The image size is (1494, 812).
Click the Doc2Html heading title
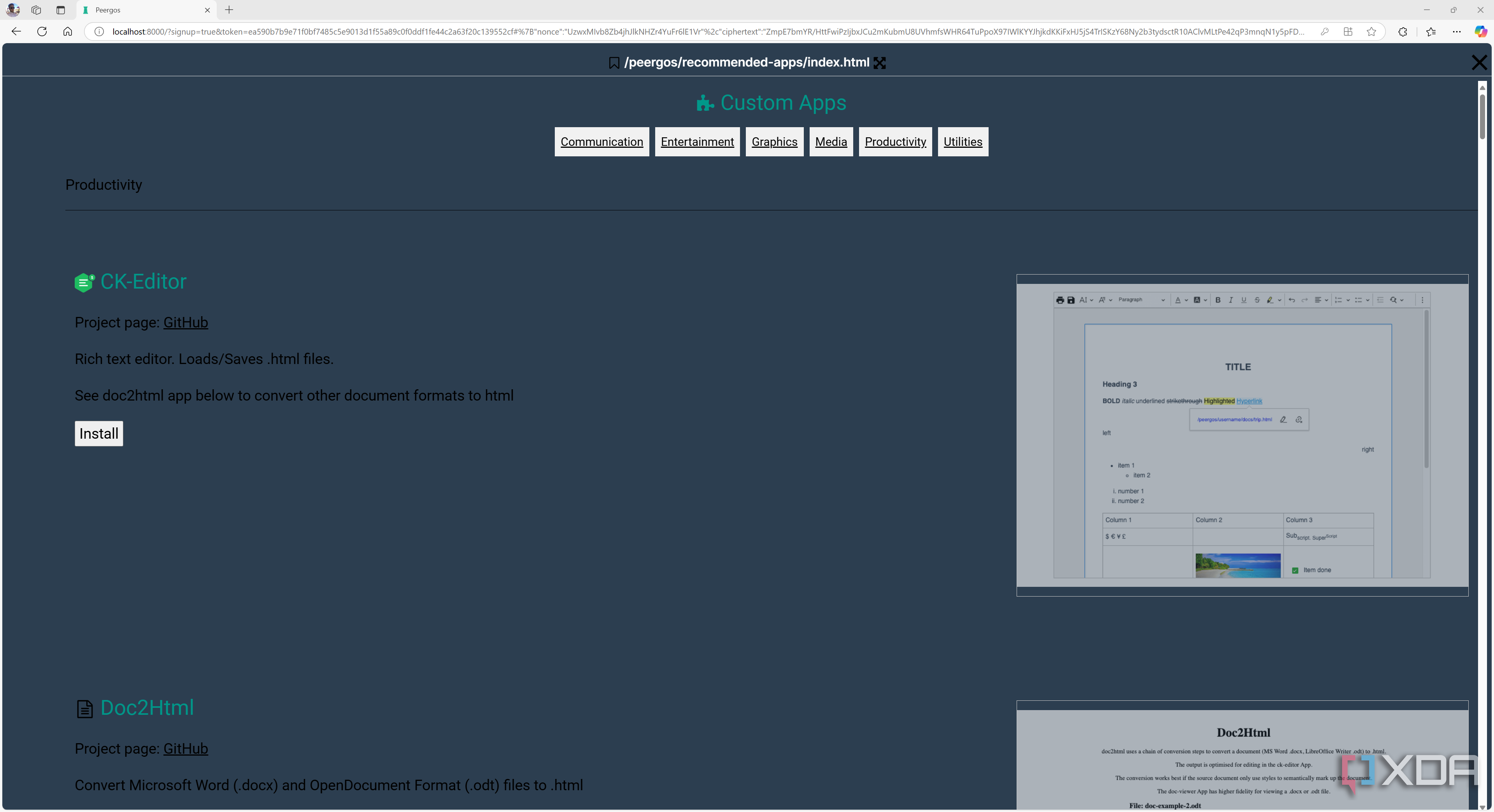point(147,708)
